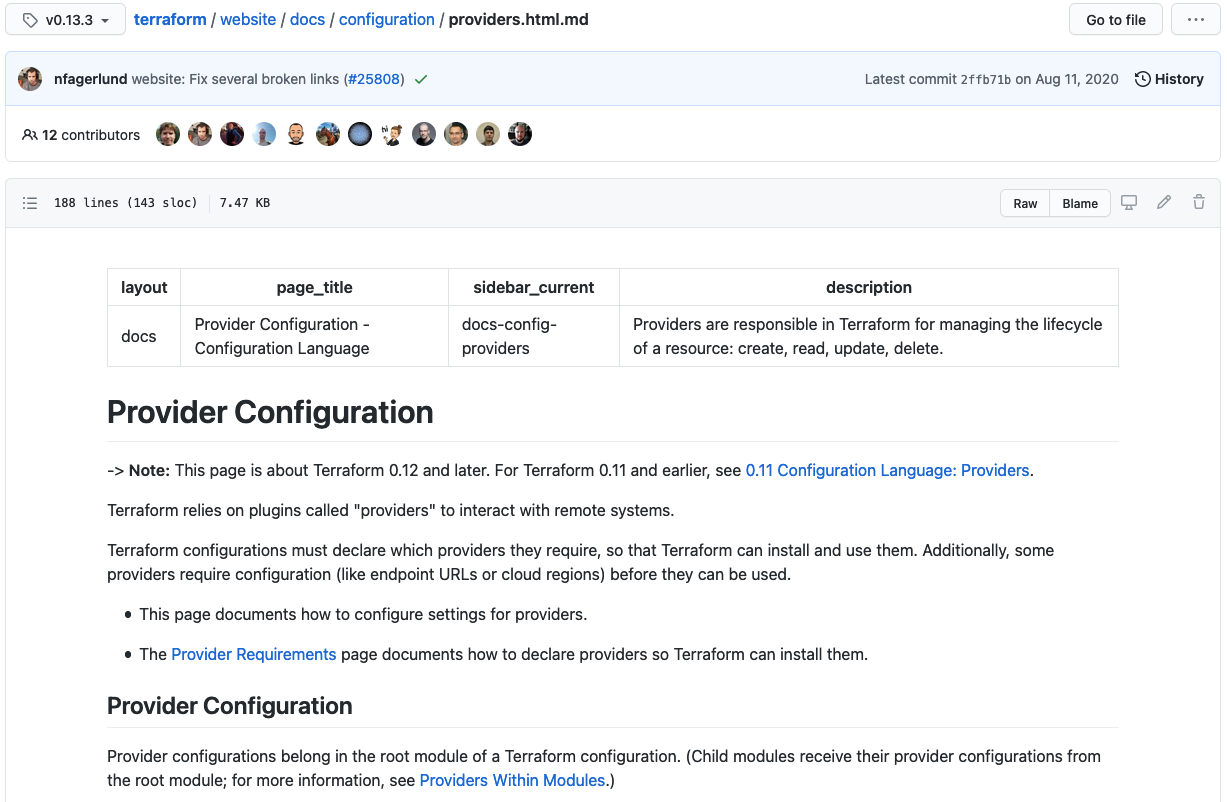Navigate to terraform repository root breadcrumb
The image size is (1227, 802).
pos(170,20)
